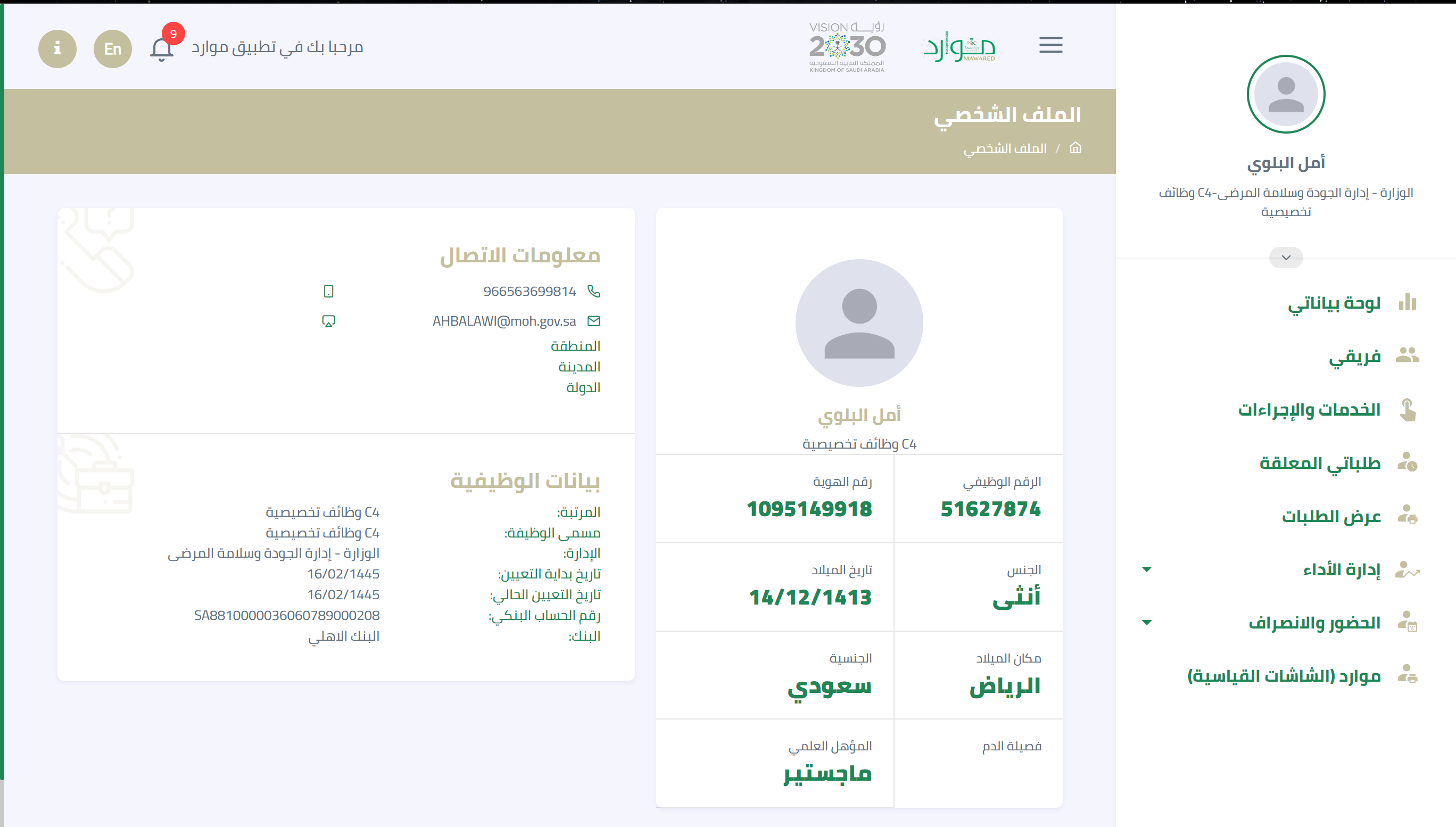Open الخدمات والإجراءات menu item

click(1309, 410)
